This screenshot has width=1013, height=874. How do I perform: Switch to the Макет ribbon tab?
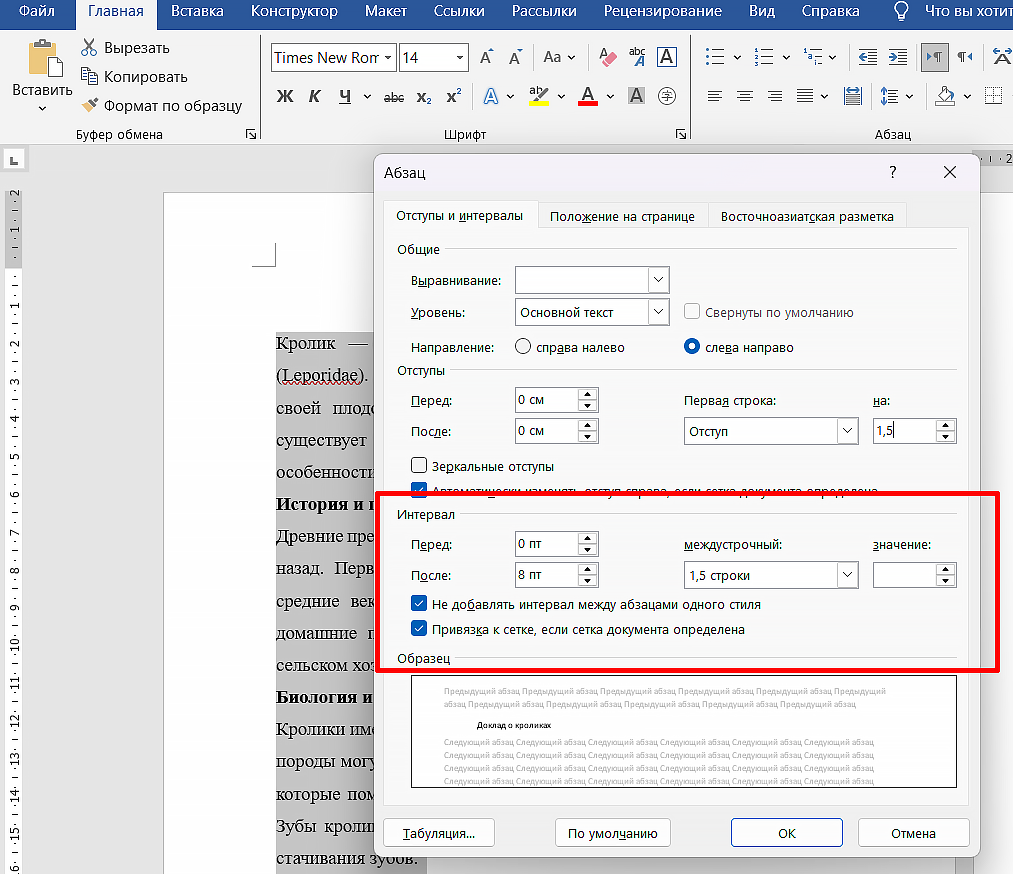click(386, 12)
